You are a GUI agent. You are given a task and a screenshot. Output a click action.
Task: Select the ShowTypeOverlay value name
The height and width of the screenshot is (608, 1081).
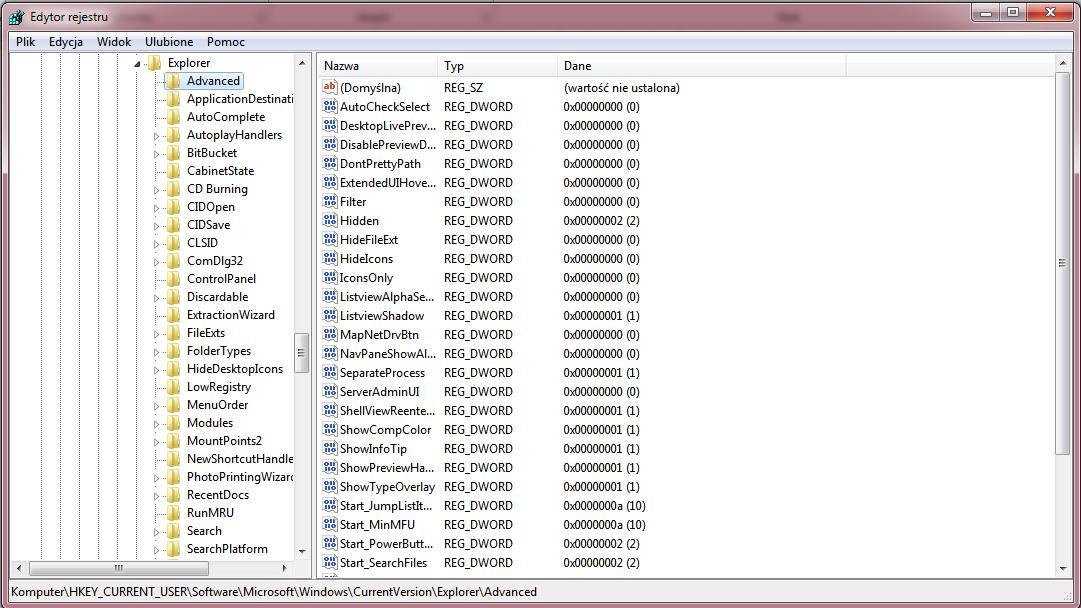click(387, 487)
